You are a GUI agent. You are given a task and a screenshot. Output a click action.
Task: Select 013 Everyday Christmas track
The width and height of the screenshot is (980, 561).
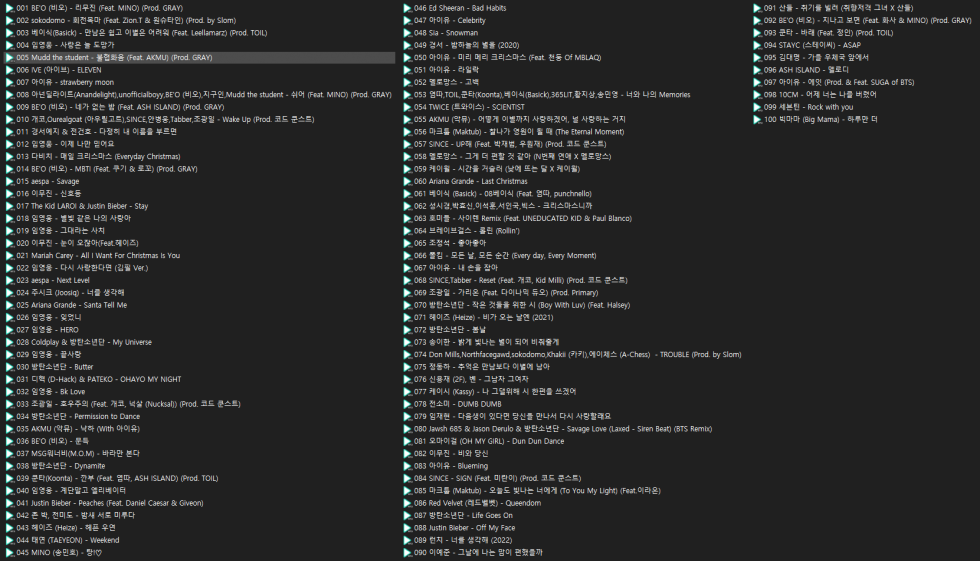[x=98, y=157]
